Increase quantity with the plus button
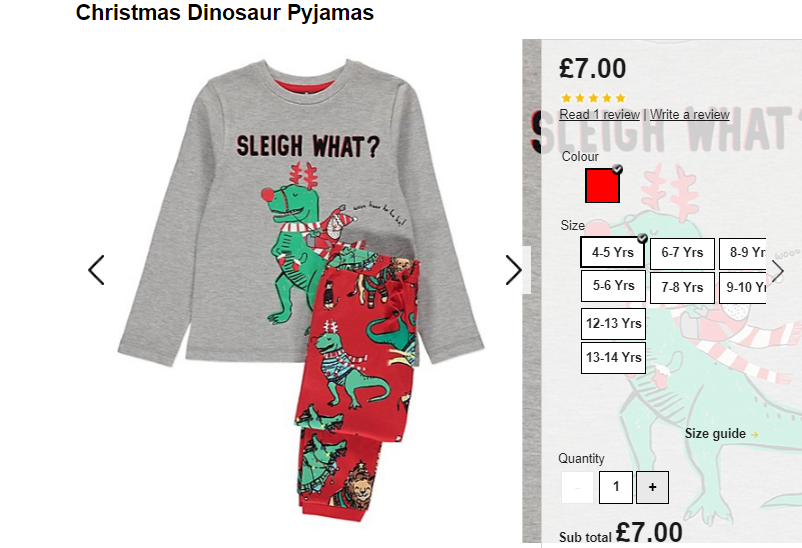 (652, 487)
